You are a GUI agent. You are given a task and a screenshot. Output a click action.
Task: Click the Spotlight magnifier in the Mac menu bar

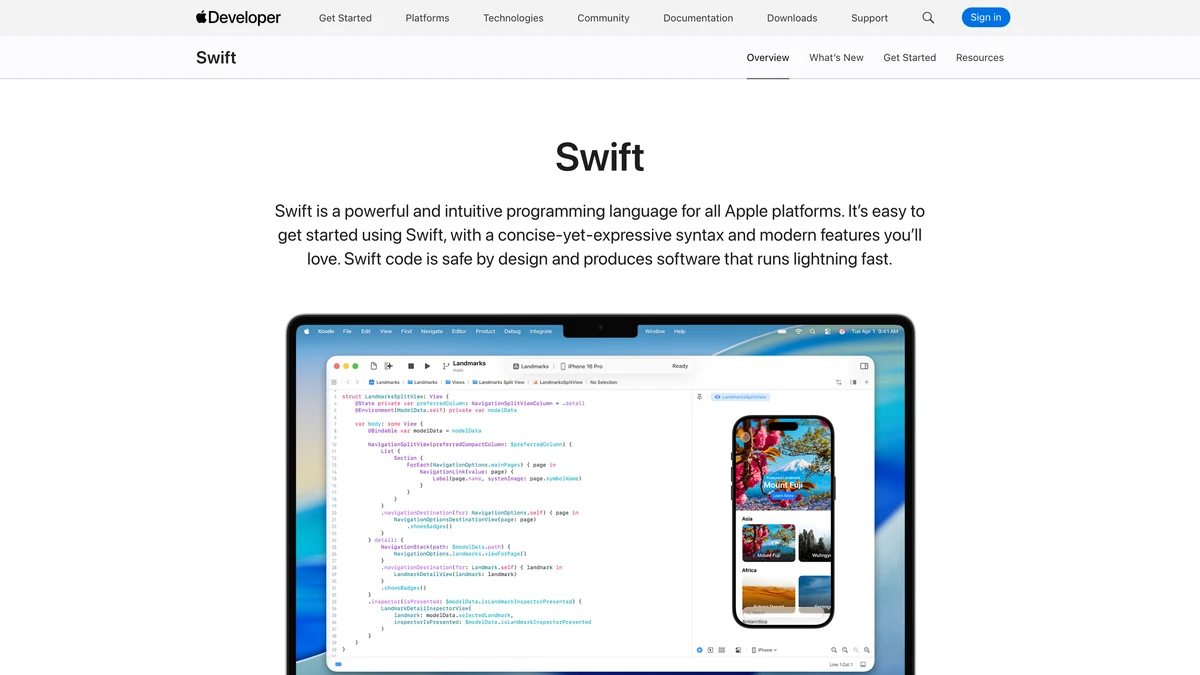click(x=812, y=331)
